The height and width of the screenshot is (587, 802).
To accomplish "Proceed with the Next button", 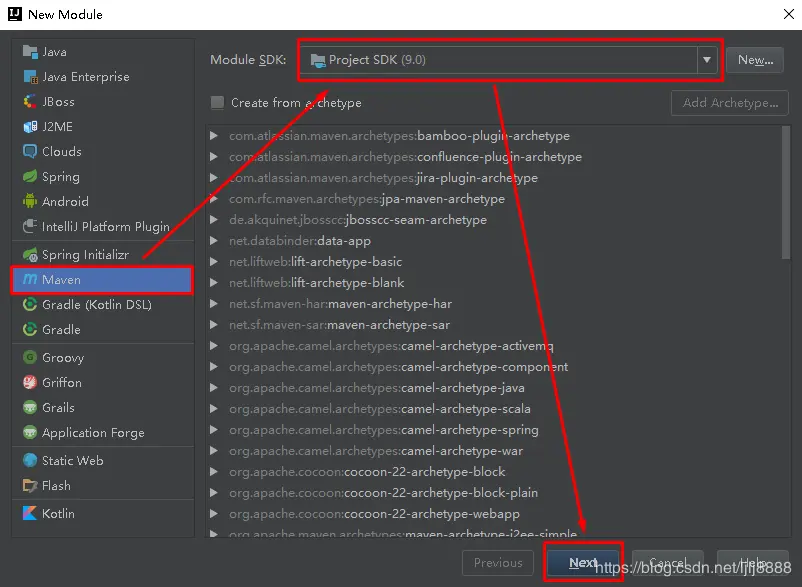I will point(583,563).
